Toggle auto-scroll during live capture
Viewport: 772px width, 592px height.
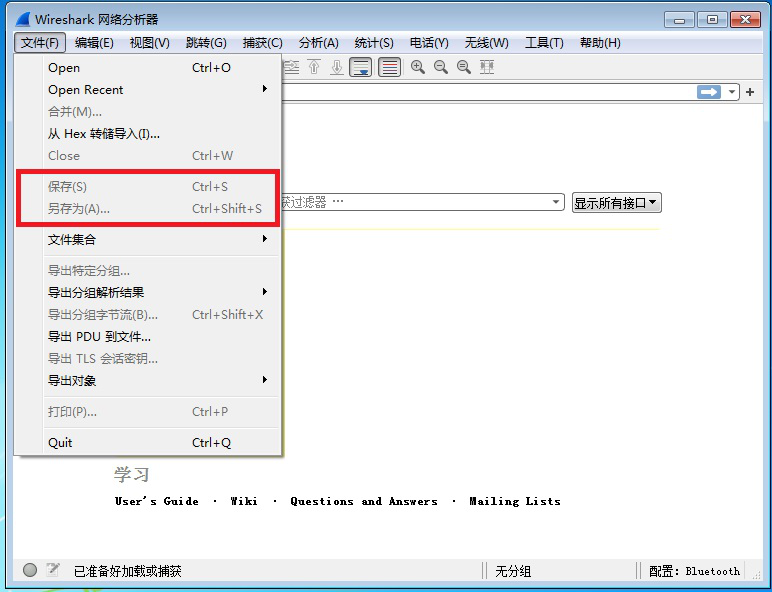(360, 67)
